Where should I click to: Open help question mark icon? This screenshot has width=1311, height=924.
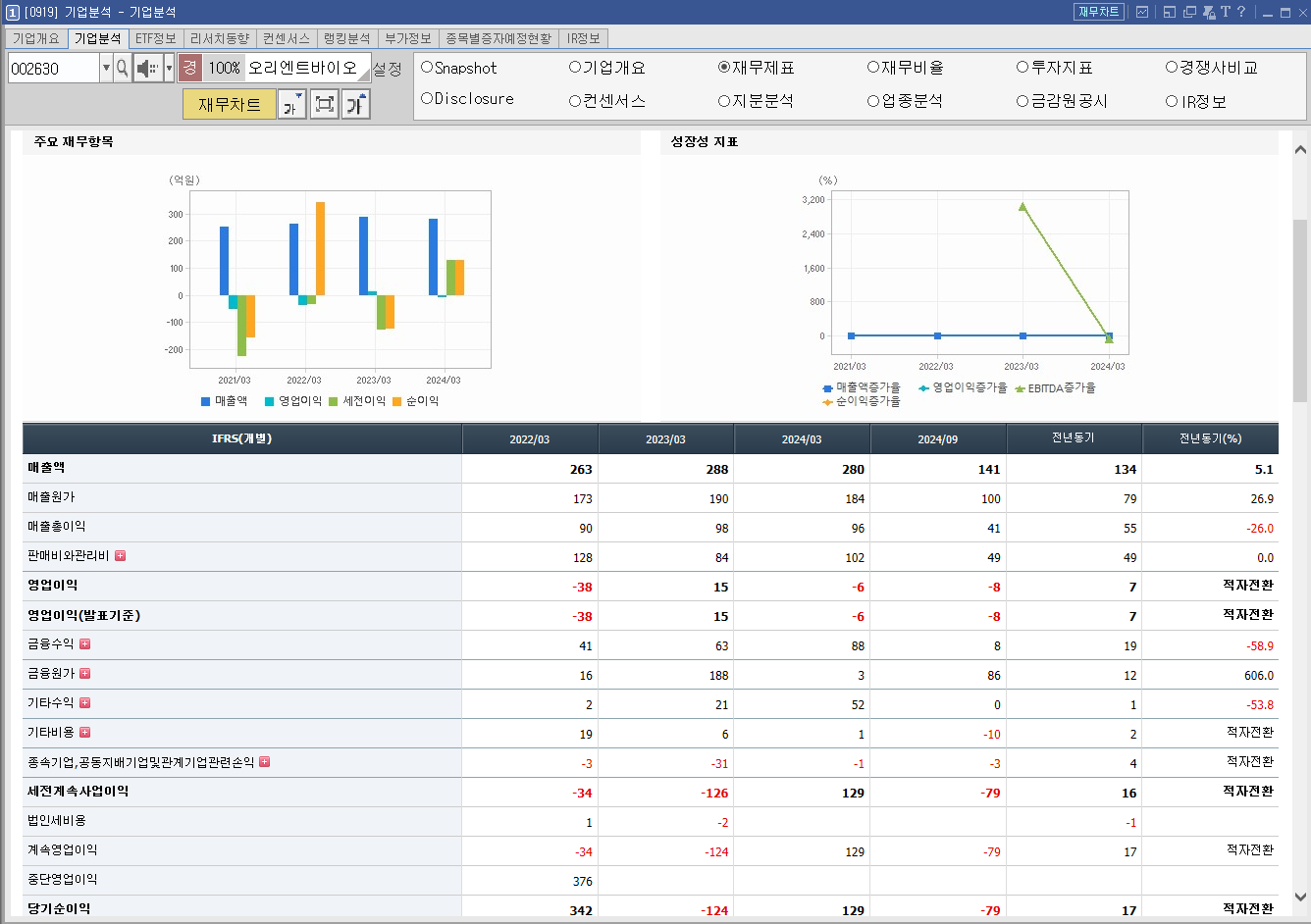[x=1241, y=12]
